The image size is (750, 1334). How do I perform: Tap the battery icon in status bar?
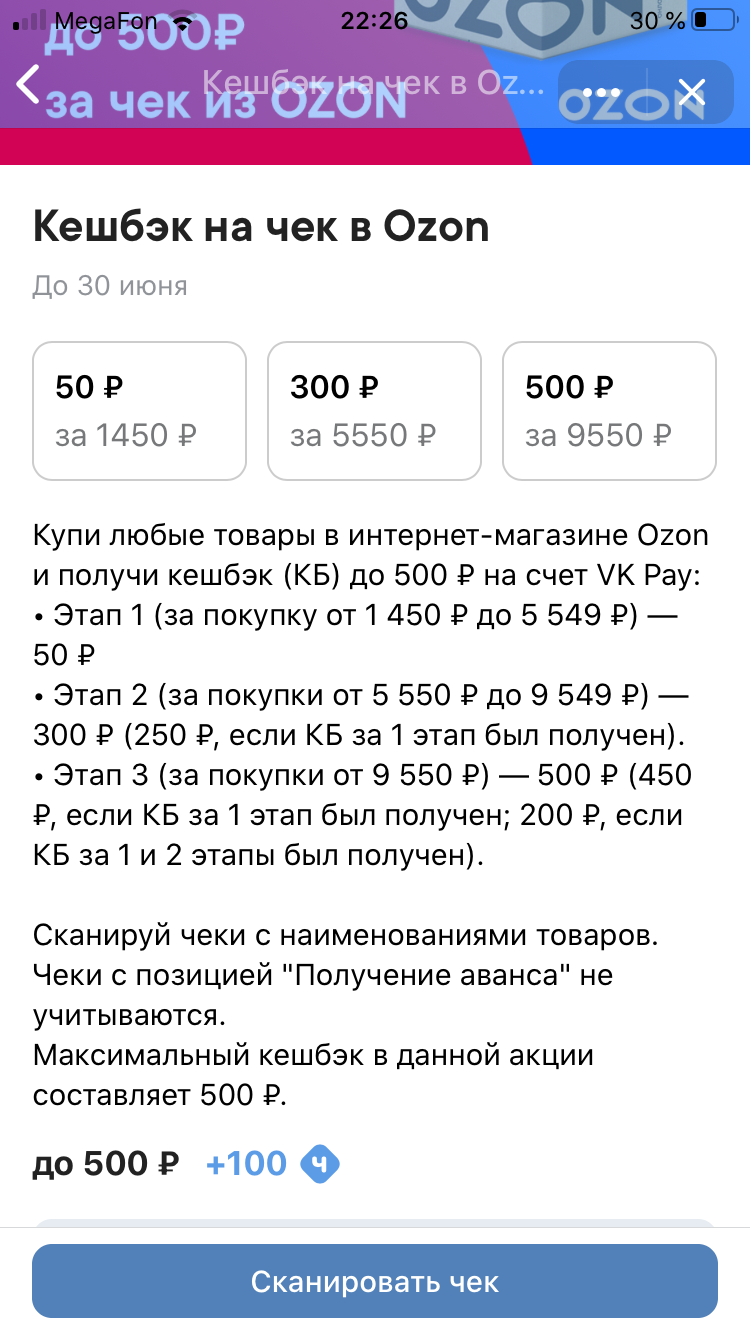713,19
